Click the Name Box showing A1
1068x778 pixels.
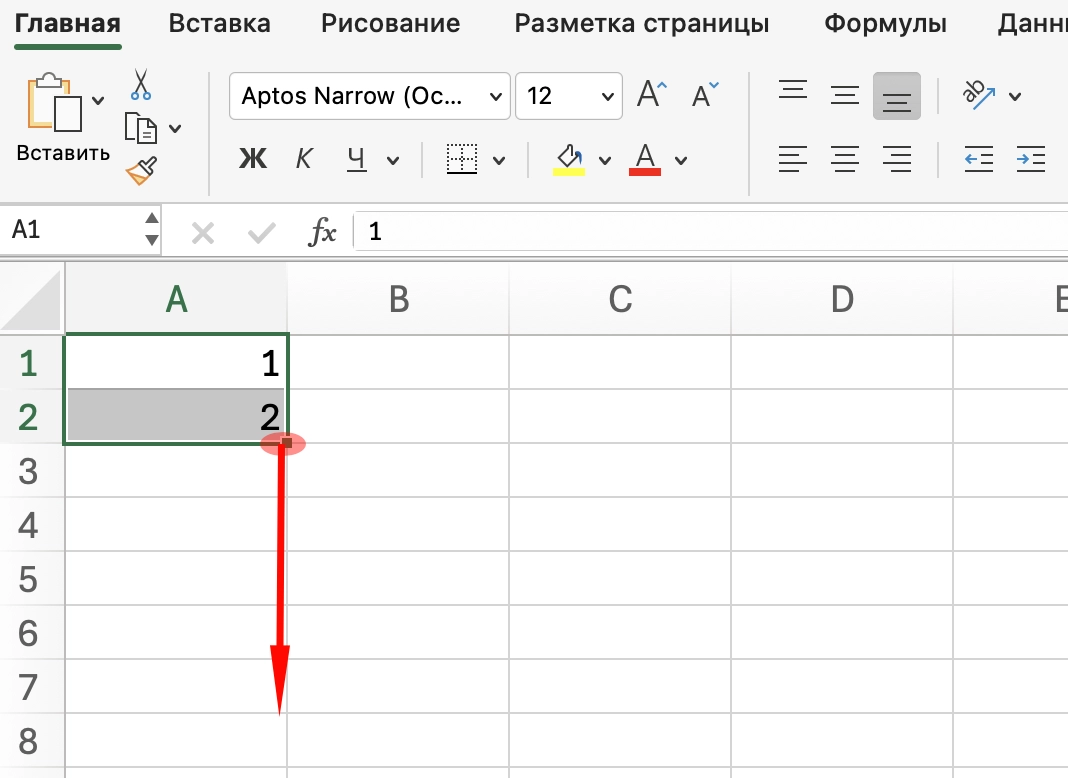pos(70,230)
